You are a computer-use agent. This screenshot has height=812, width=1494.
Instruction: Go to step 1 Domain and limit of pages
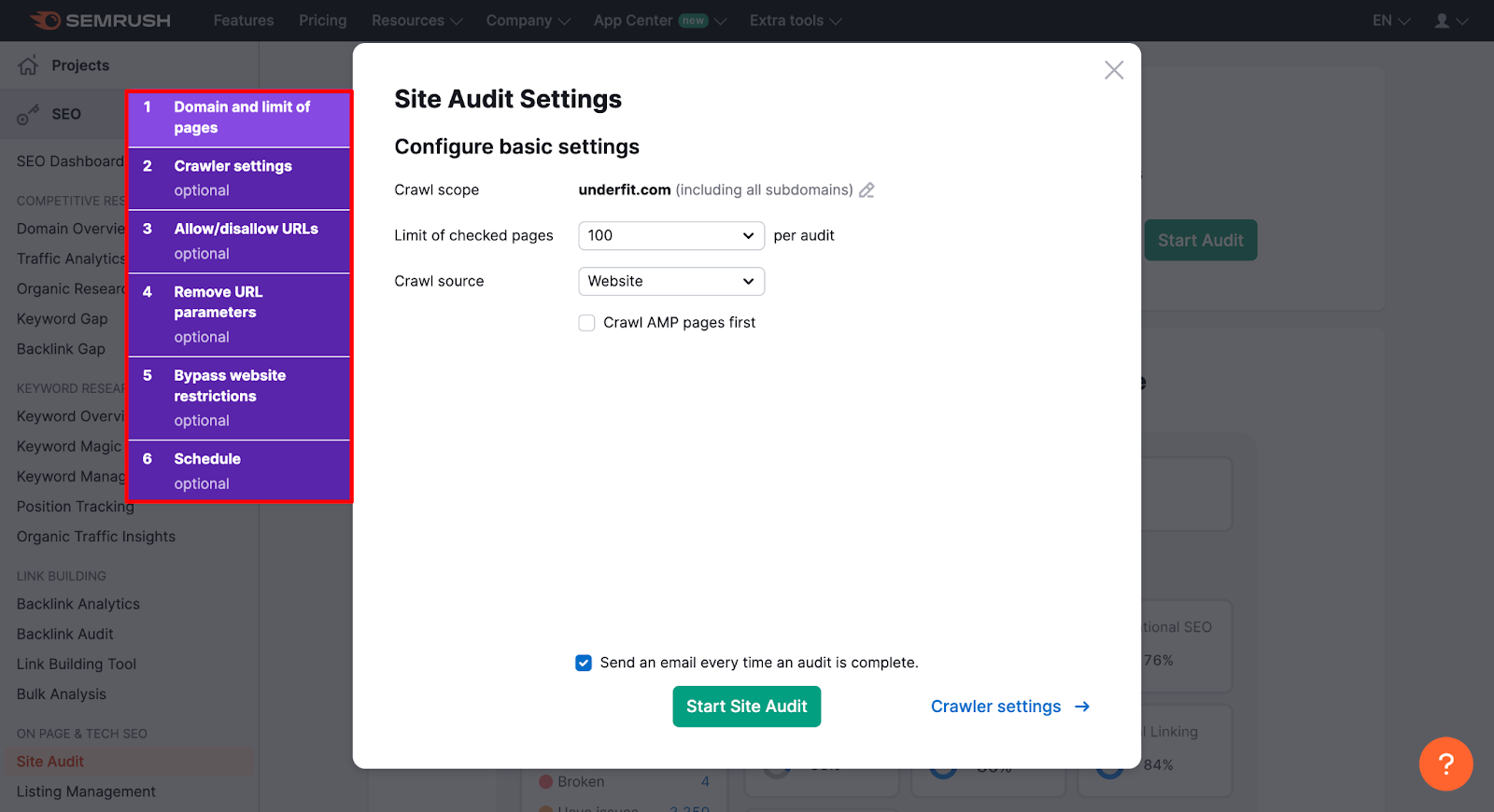click(239, 119)
